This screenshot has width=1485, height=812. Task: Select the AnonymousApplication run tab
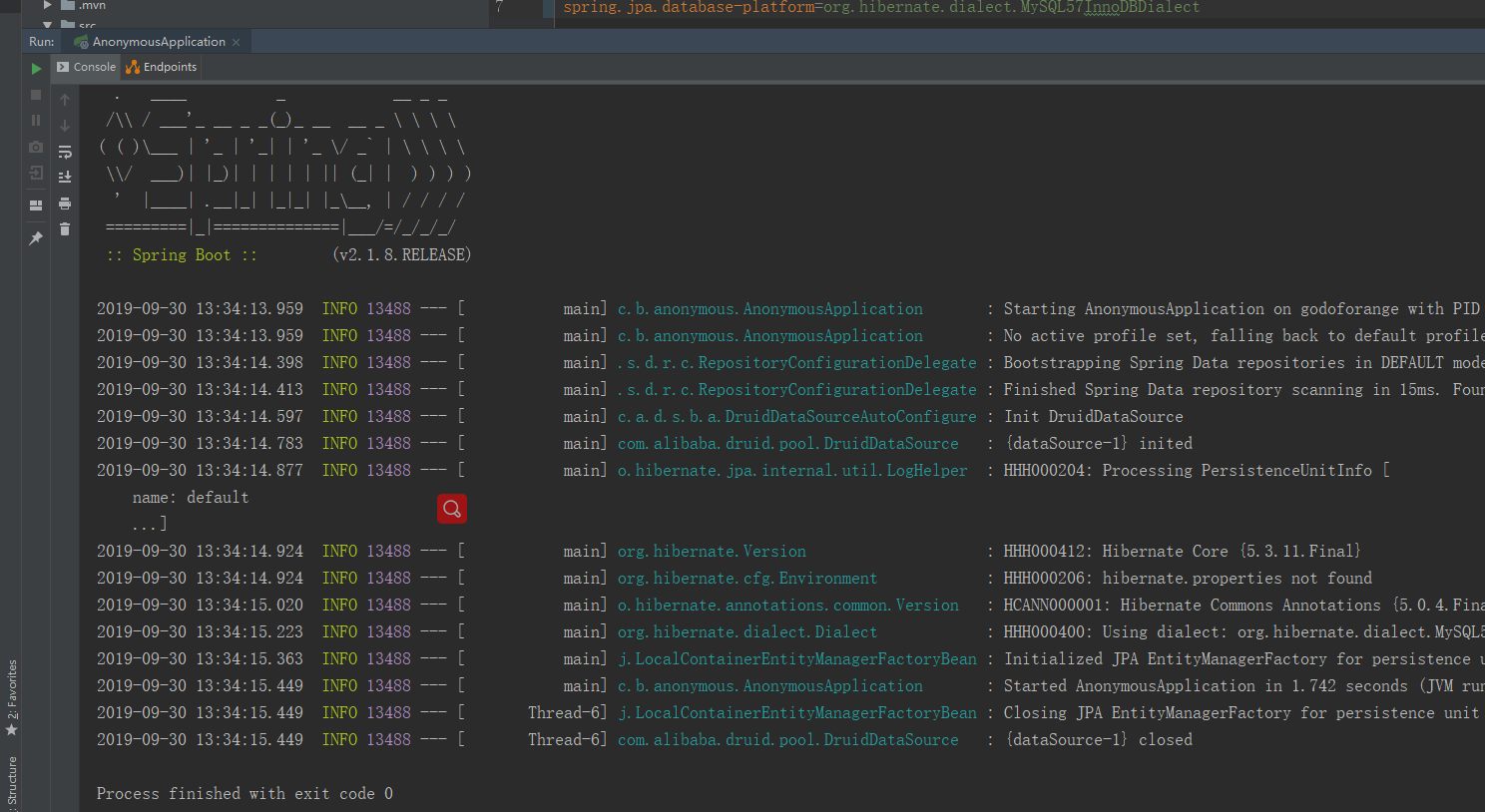click(158, 42)
